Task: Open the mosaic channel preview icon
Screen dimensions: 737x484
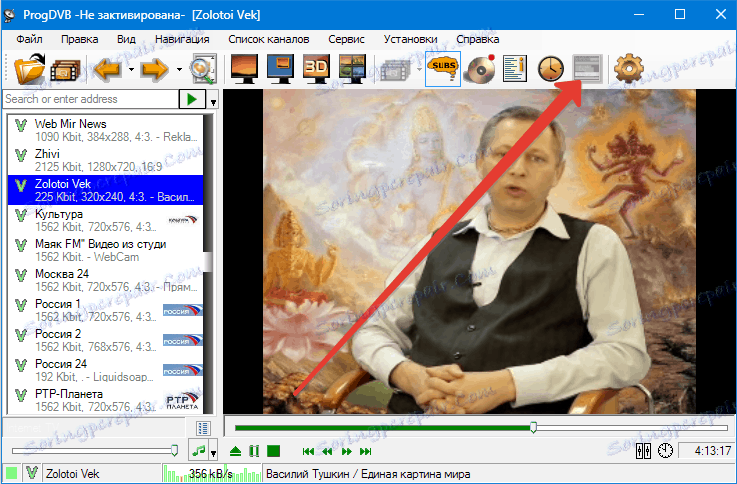Action: 352,69
